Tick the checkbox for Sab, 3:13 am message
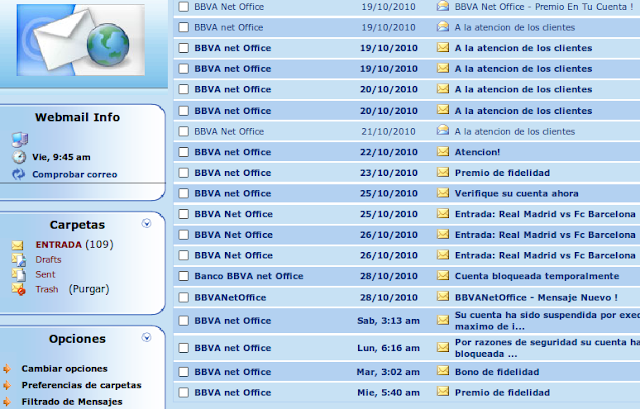 pyautogui.click(x=184, y=321)
